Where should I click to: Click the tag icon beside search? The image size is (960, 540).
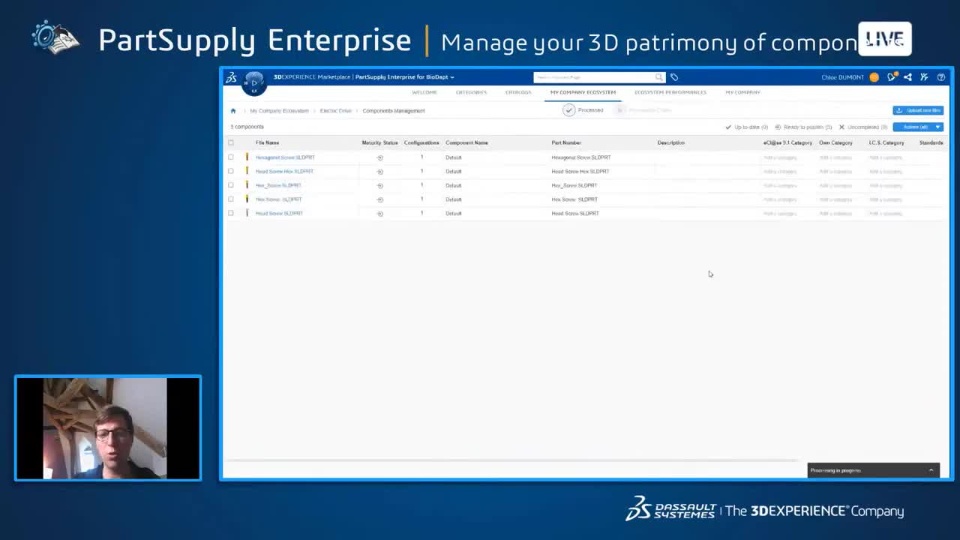(x=674, y=77)
